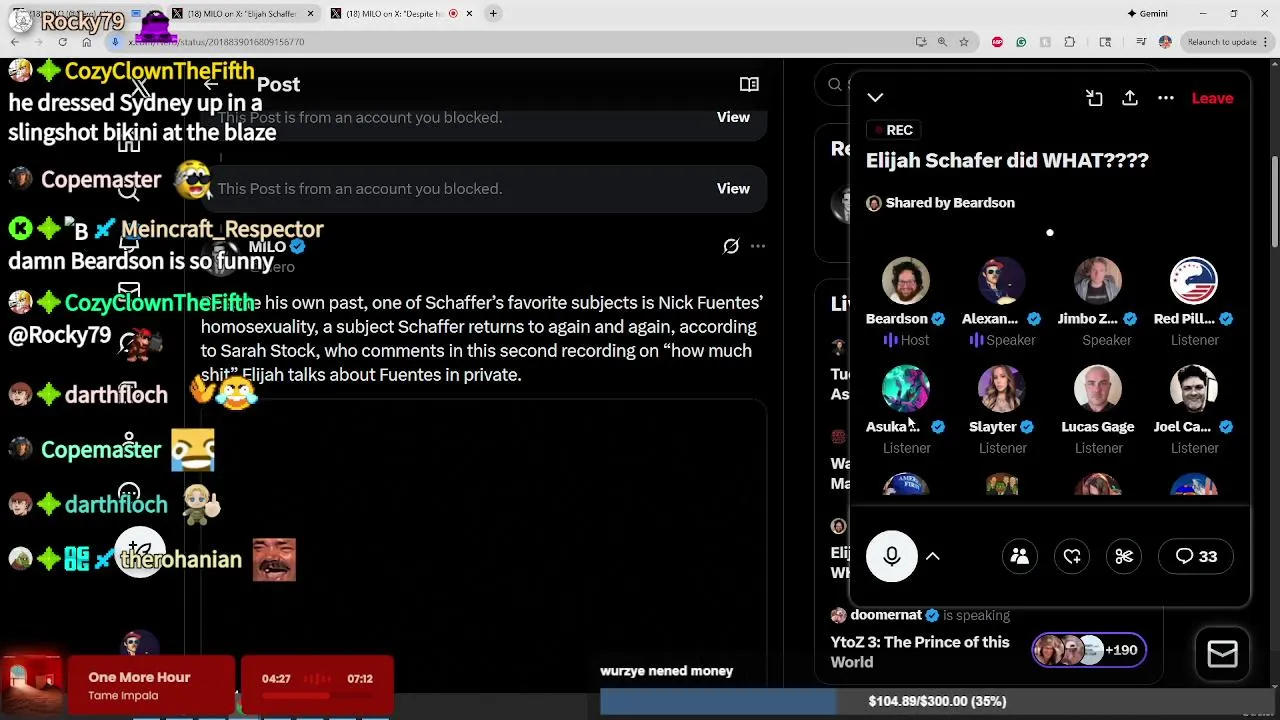View the second blocked account post
The height and width of the screenshot is (720, 1280).
(733, 188)
